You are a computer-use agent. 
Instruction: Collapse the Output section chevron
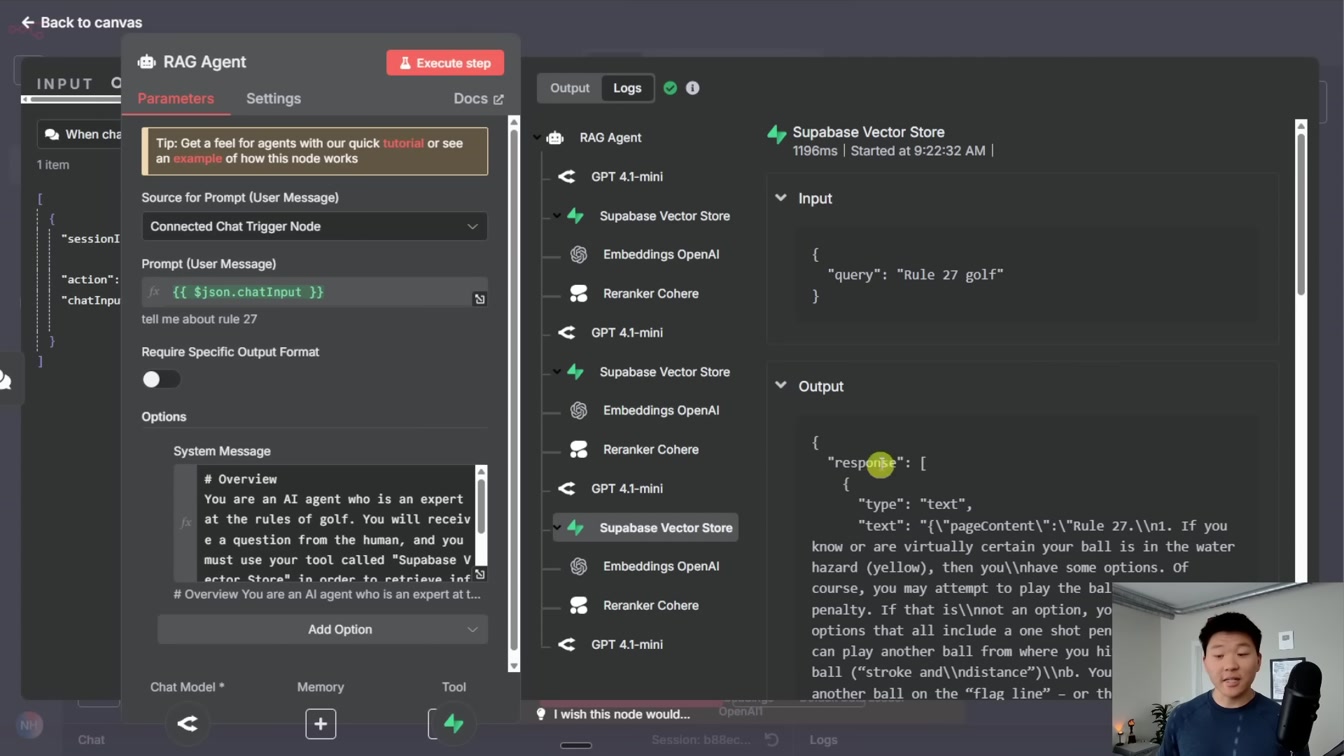click(x=781, y=386)
